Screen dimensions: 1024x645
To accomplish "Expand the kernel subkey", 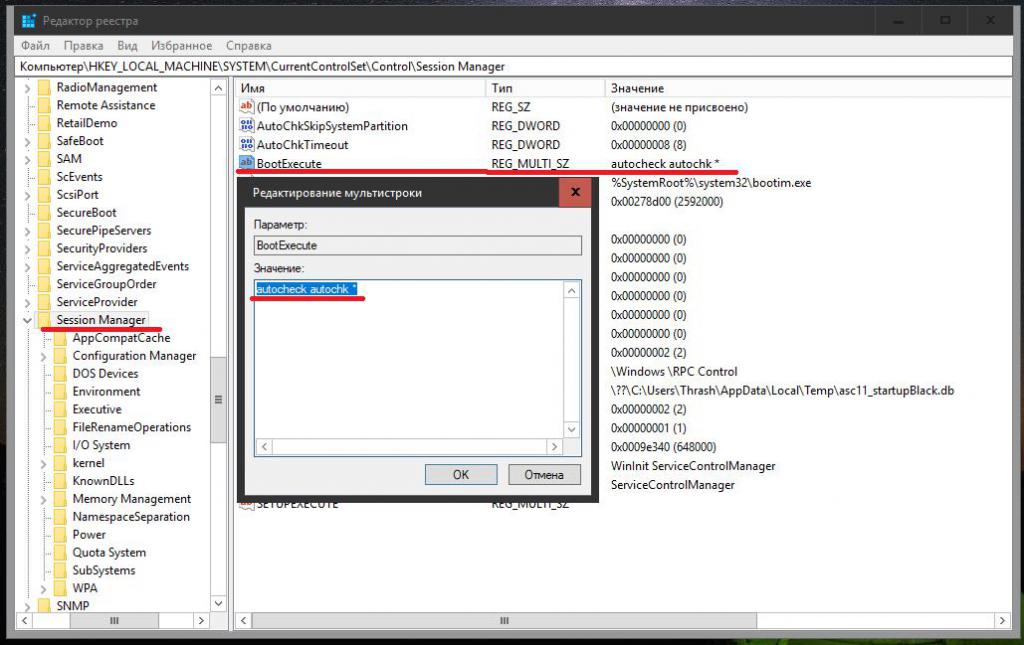I will click(x=43, y=464).
